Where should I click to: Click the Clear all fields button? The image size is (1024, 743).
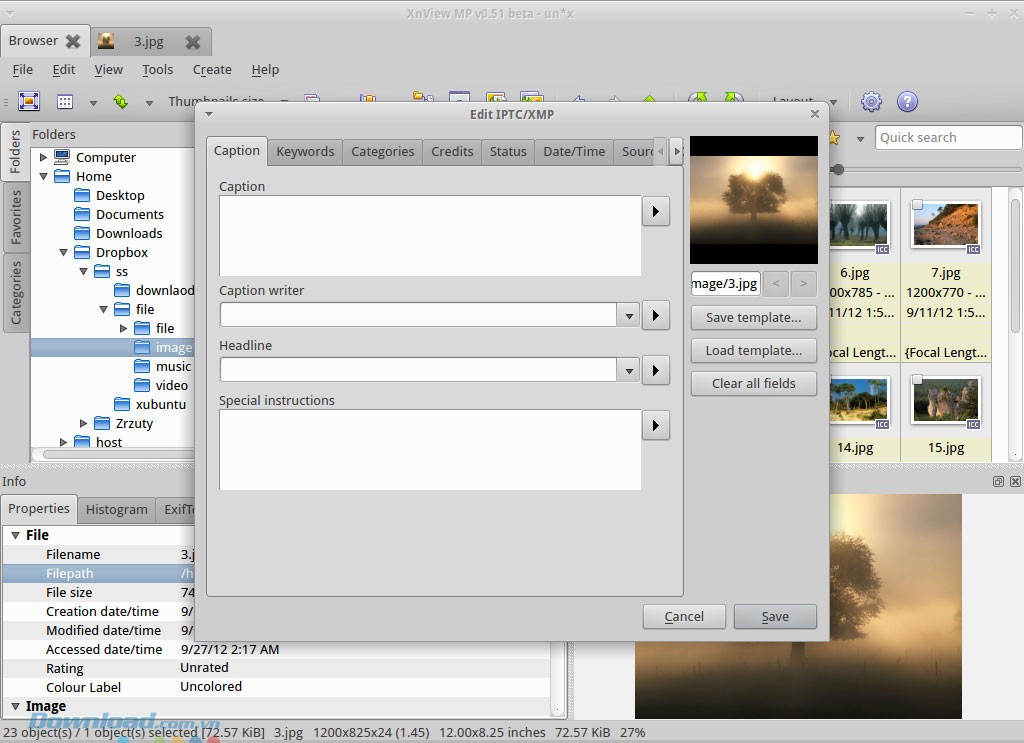click(x=753, y=383)
